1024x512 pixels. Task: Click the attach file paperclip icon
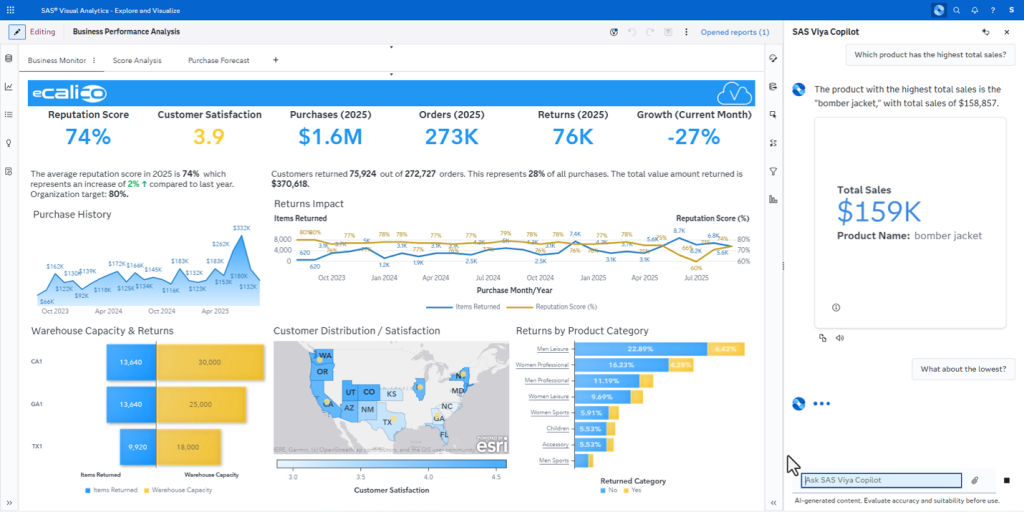click(975, 480)
